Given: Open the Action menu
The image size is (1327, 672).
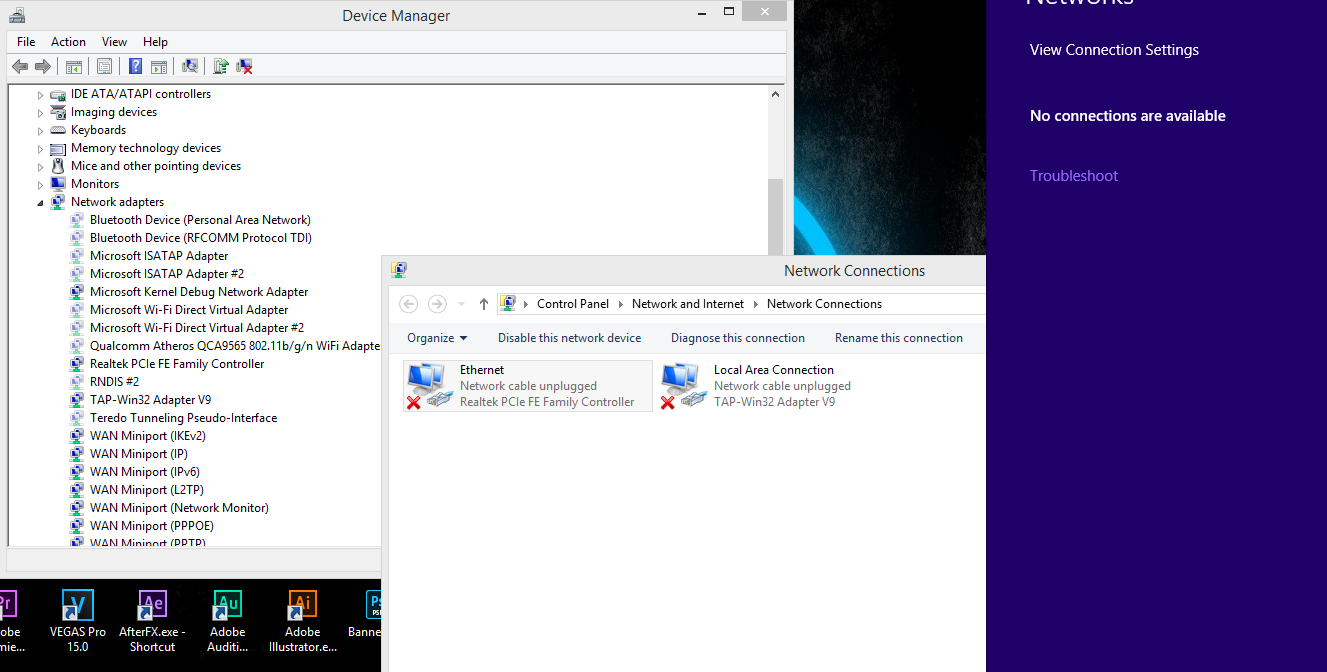Looking at the screenshot, I should (68, 42).
